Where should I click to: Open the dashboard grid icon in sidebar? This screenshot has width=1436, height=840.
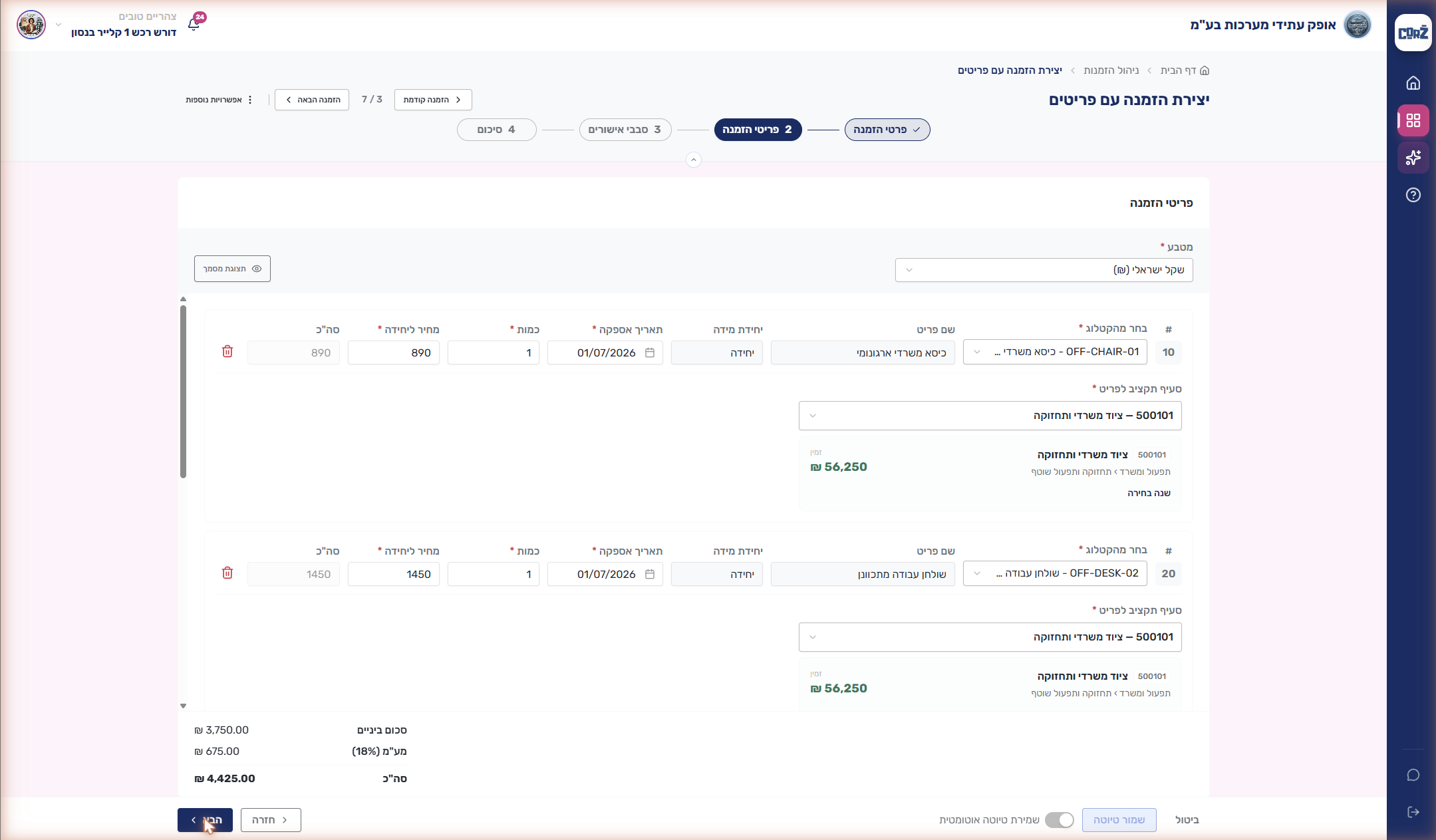[x=1413, y=120]
